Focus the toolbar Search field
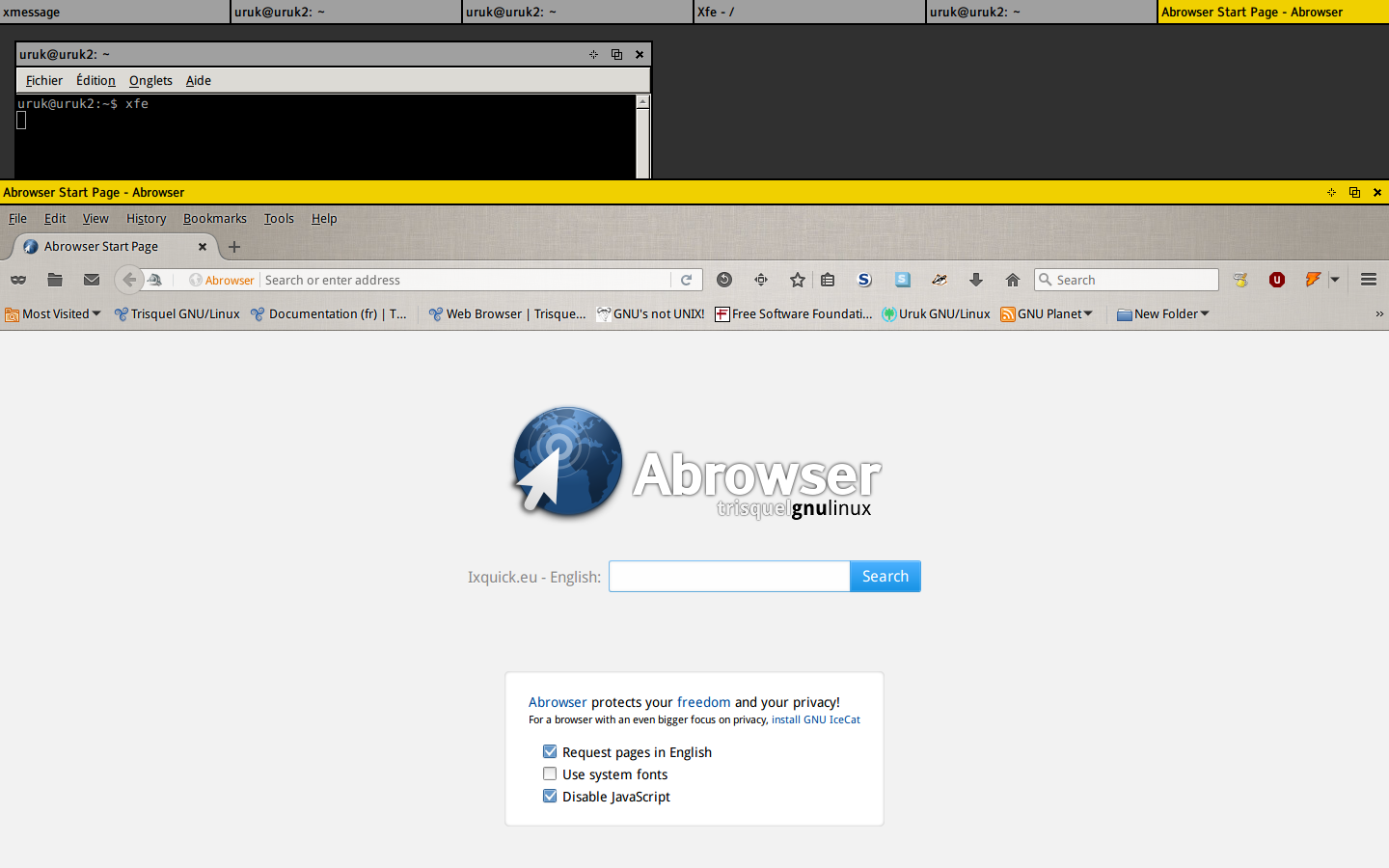Screen dimensions: 1389x868 (1127, 280)
